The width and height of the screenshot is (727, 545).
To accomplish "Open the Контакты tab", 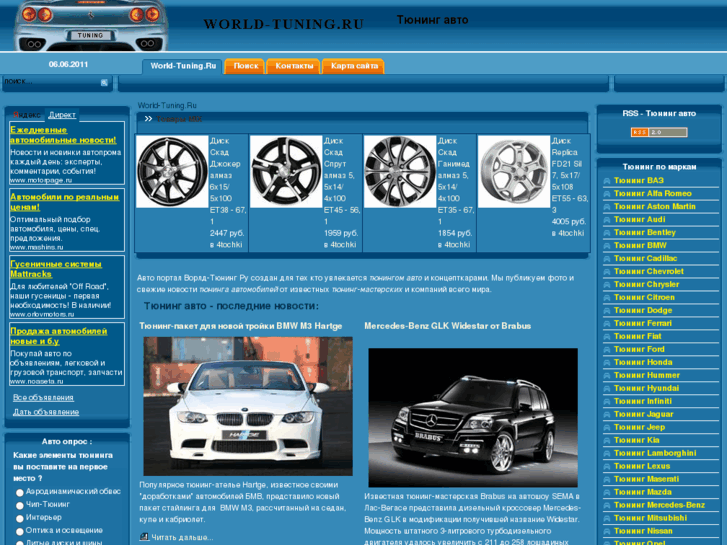I will tap(294, 66).
